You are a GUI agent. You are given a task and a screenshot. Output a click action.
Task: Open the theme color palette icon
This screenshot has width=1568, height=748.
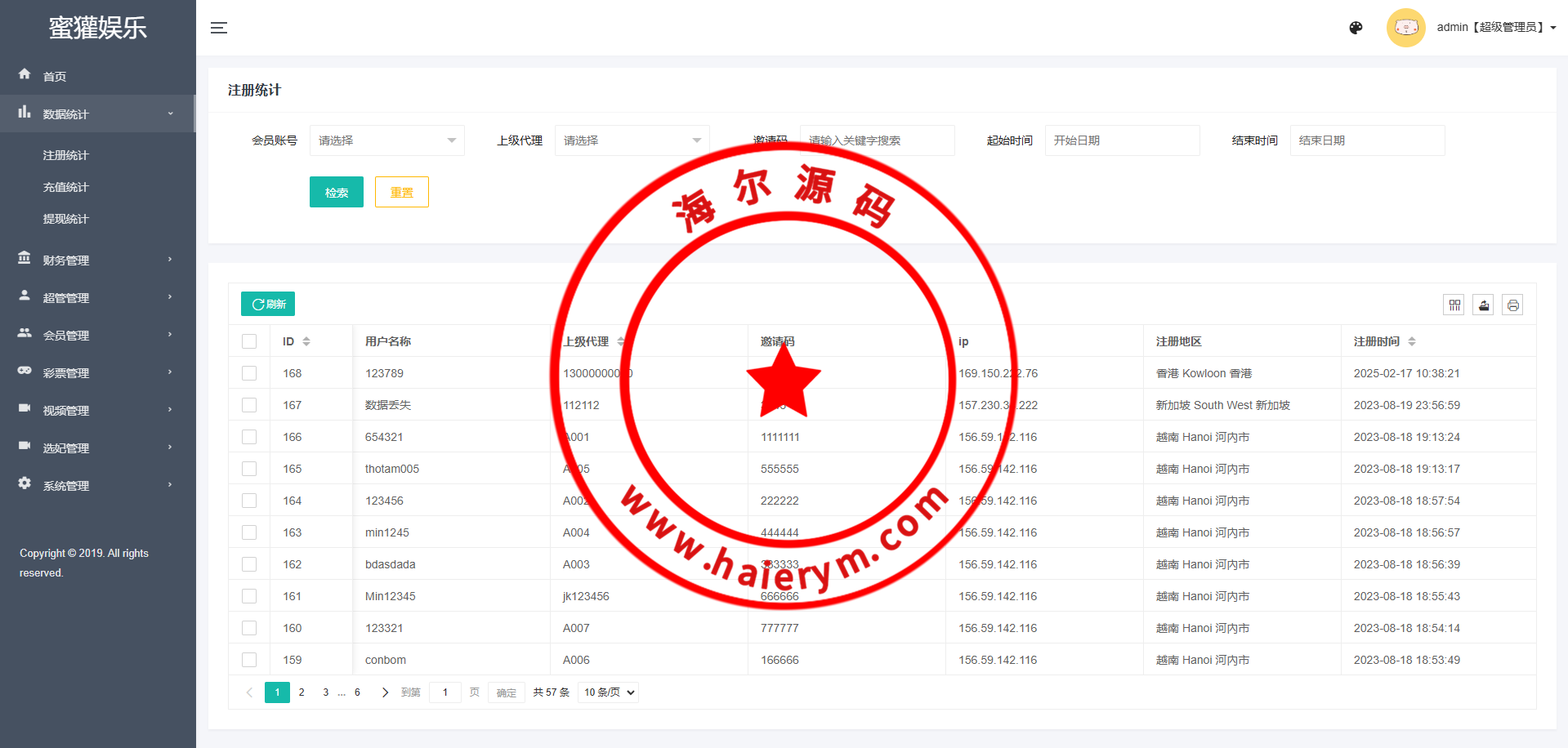tap(1356, 28)
